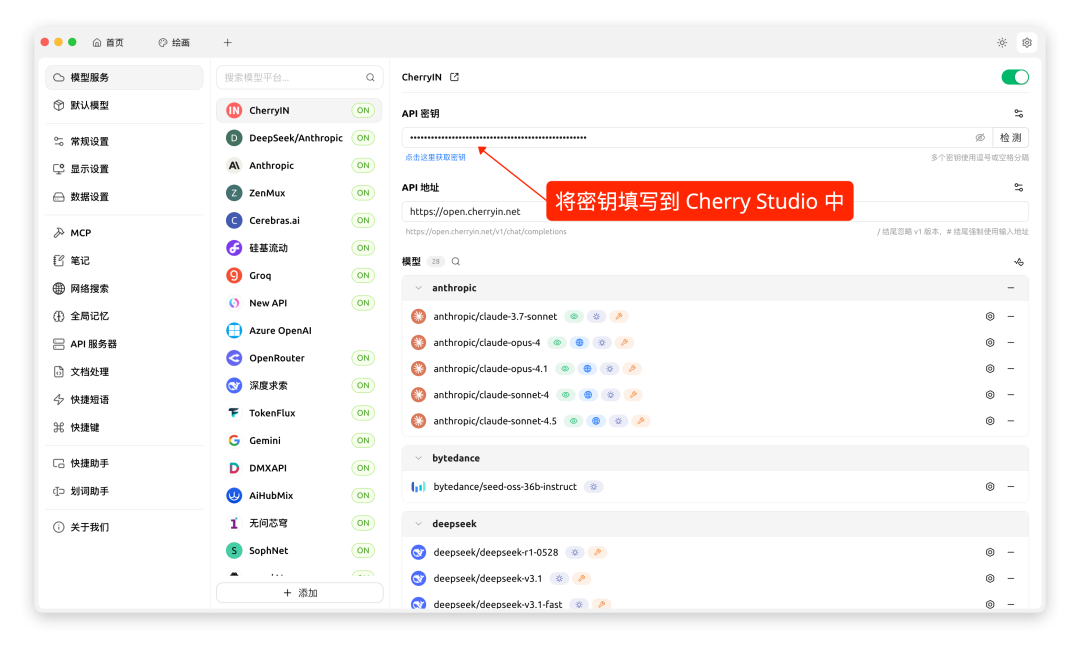The height and width of the screenshot is (654, 1080).
Task: Select the OpenRouter provider
Action: [x=300, y=358]
